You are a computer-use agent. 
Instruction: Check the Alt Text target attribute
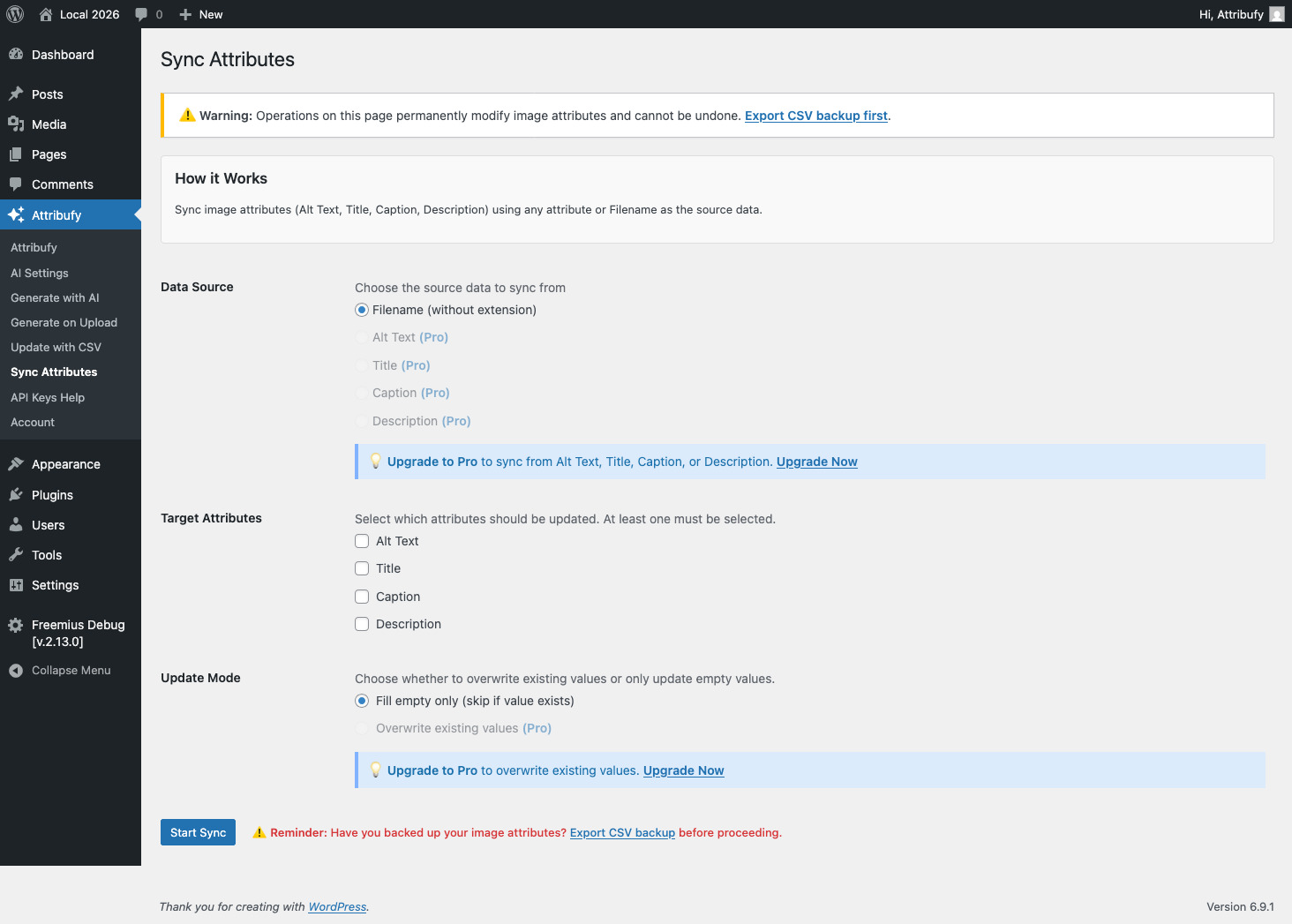point(362,540)
